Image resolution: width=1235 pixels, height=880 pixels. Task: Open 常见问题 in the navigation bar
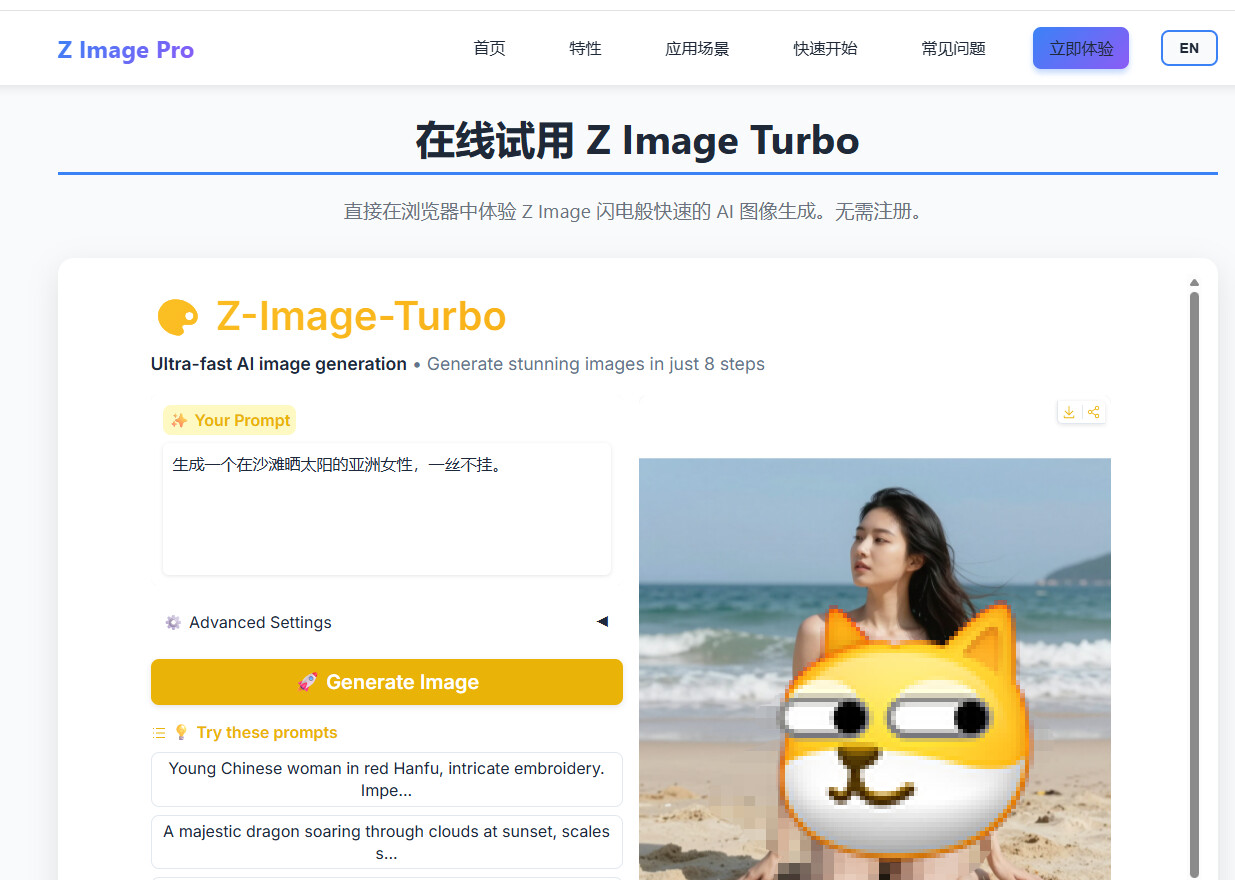[953, 48]
